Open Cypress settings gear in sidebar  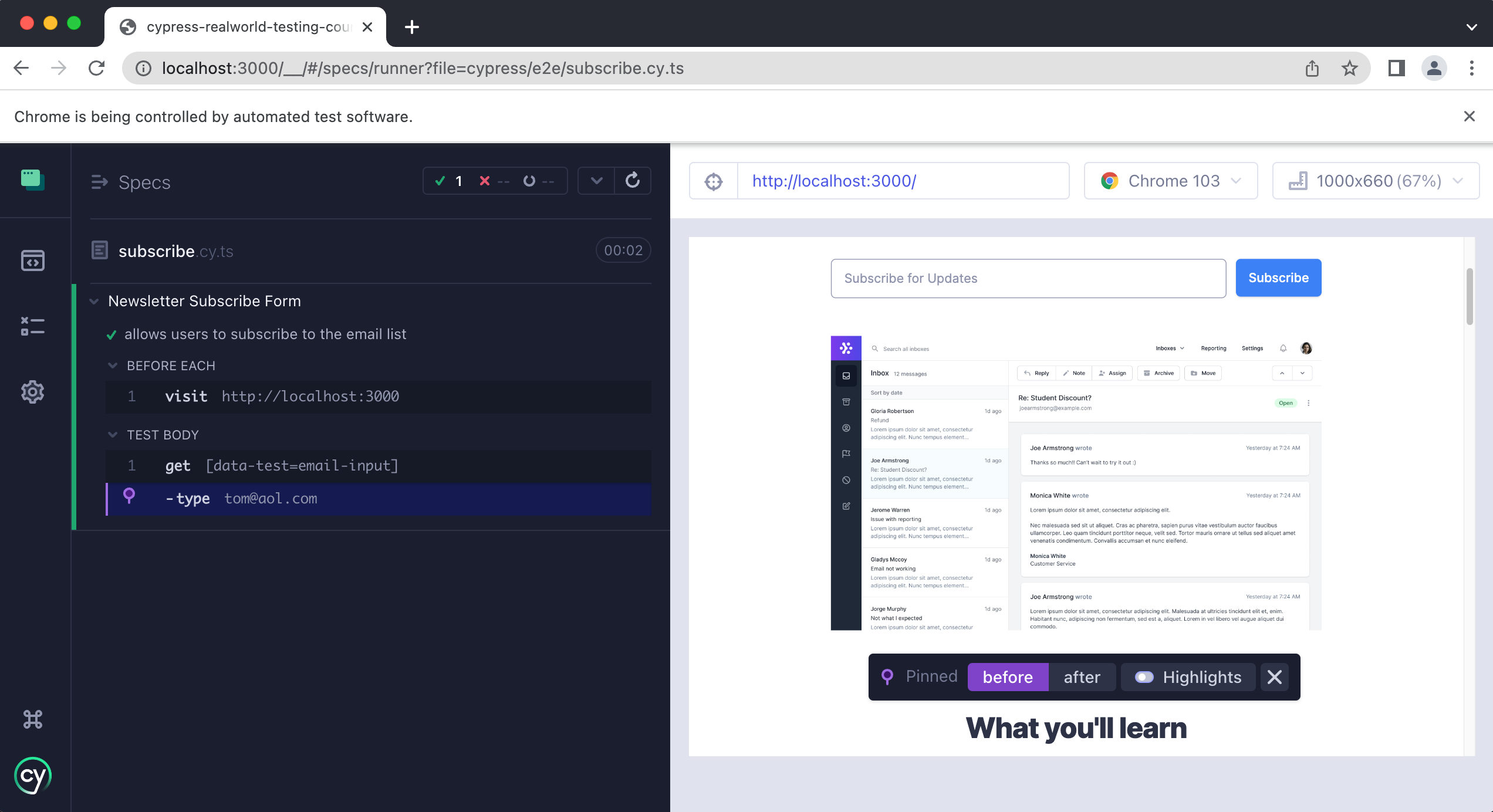(33, 392)
